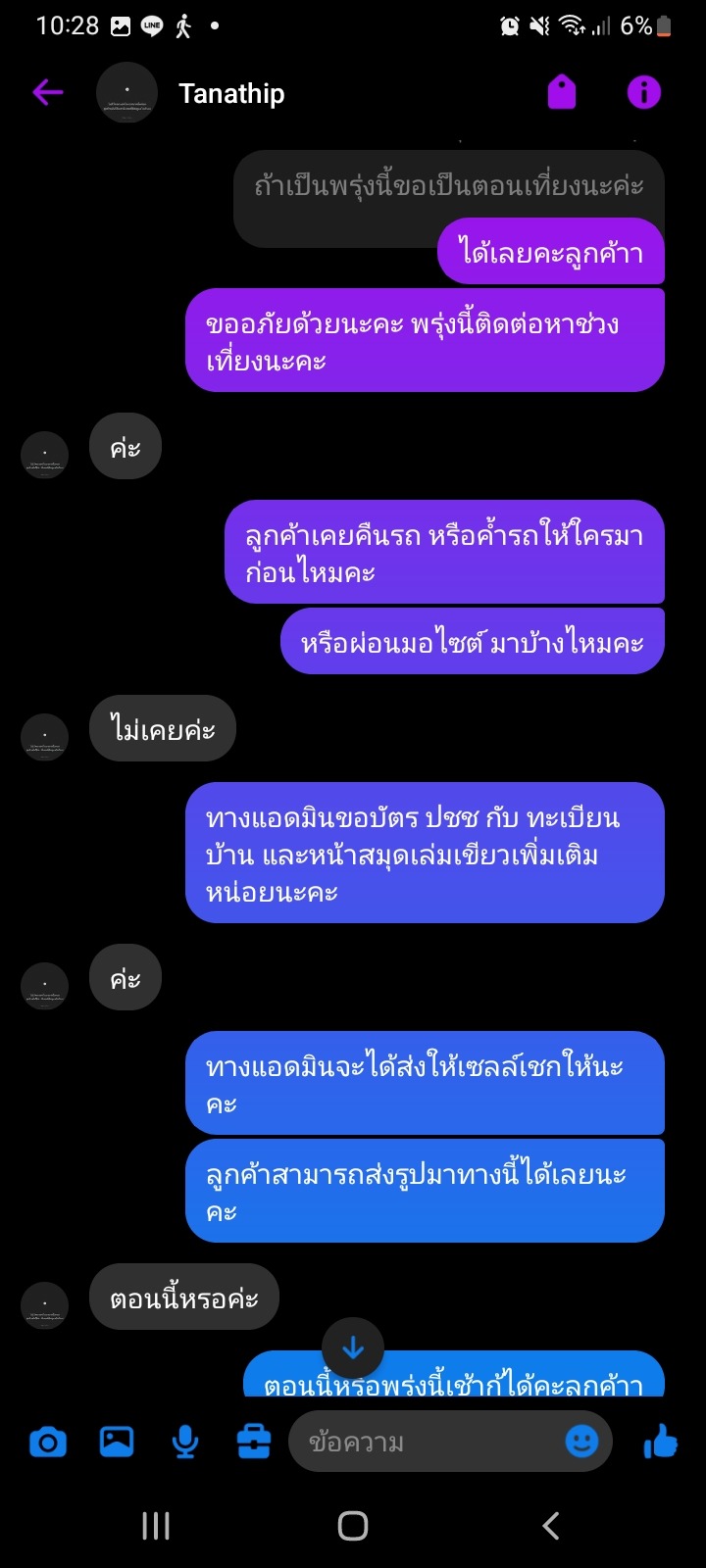
Task: Tap the purple back arrow
Action: [x=47, y=93]
